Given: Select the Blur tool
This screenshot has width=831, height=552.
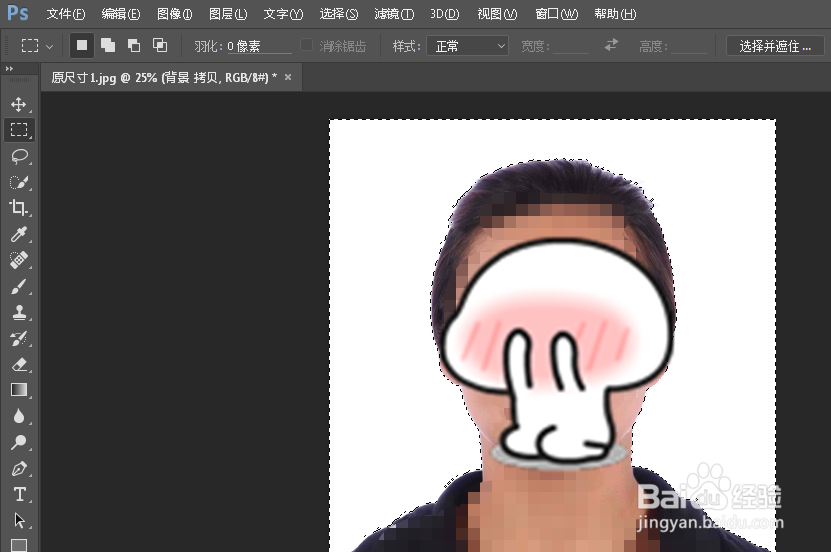Looking at the screenshot, I should click(x=19, y=416).
